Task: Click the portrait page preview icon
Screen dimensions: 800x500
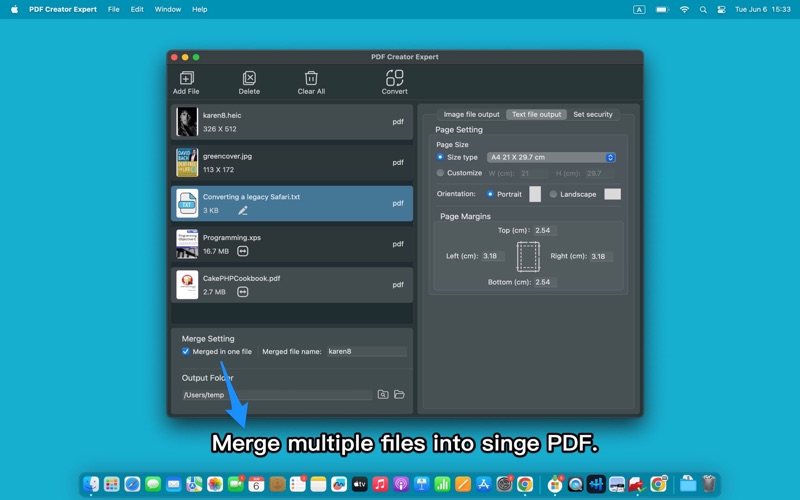Action: (535, 194)
